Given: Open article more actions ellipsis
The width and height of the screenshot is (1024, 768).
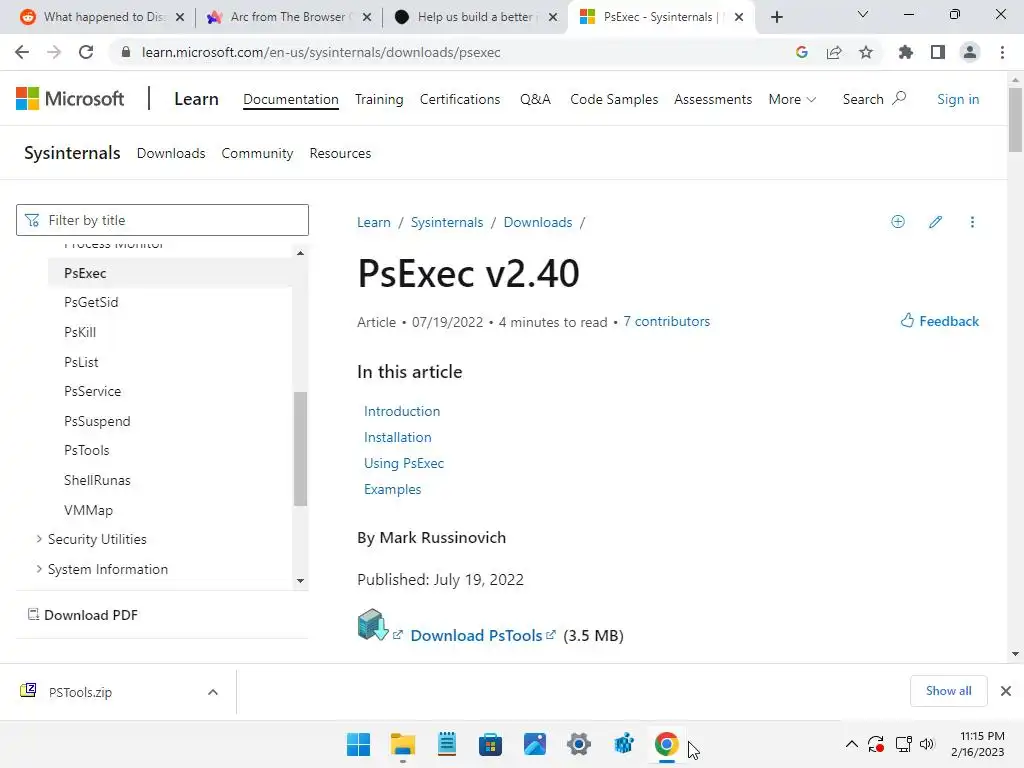Looking at the screenshot, I should pos(972,222).
